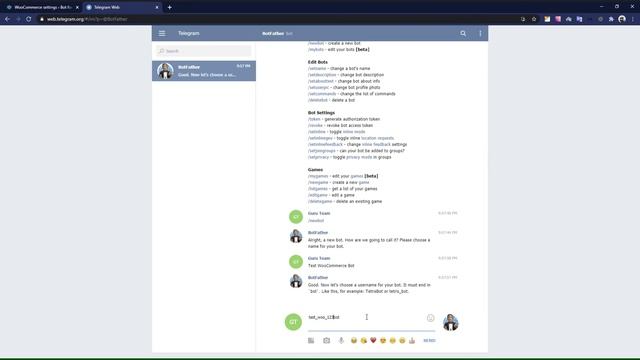Click the microphone icon to record voice

(x=341, y=340)
